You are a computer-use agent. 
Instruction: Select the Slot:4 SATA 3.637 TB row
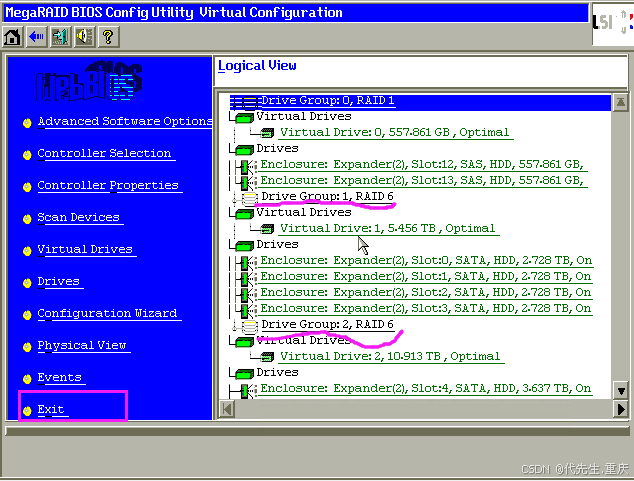(426, 388)
